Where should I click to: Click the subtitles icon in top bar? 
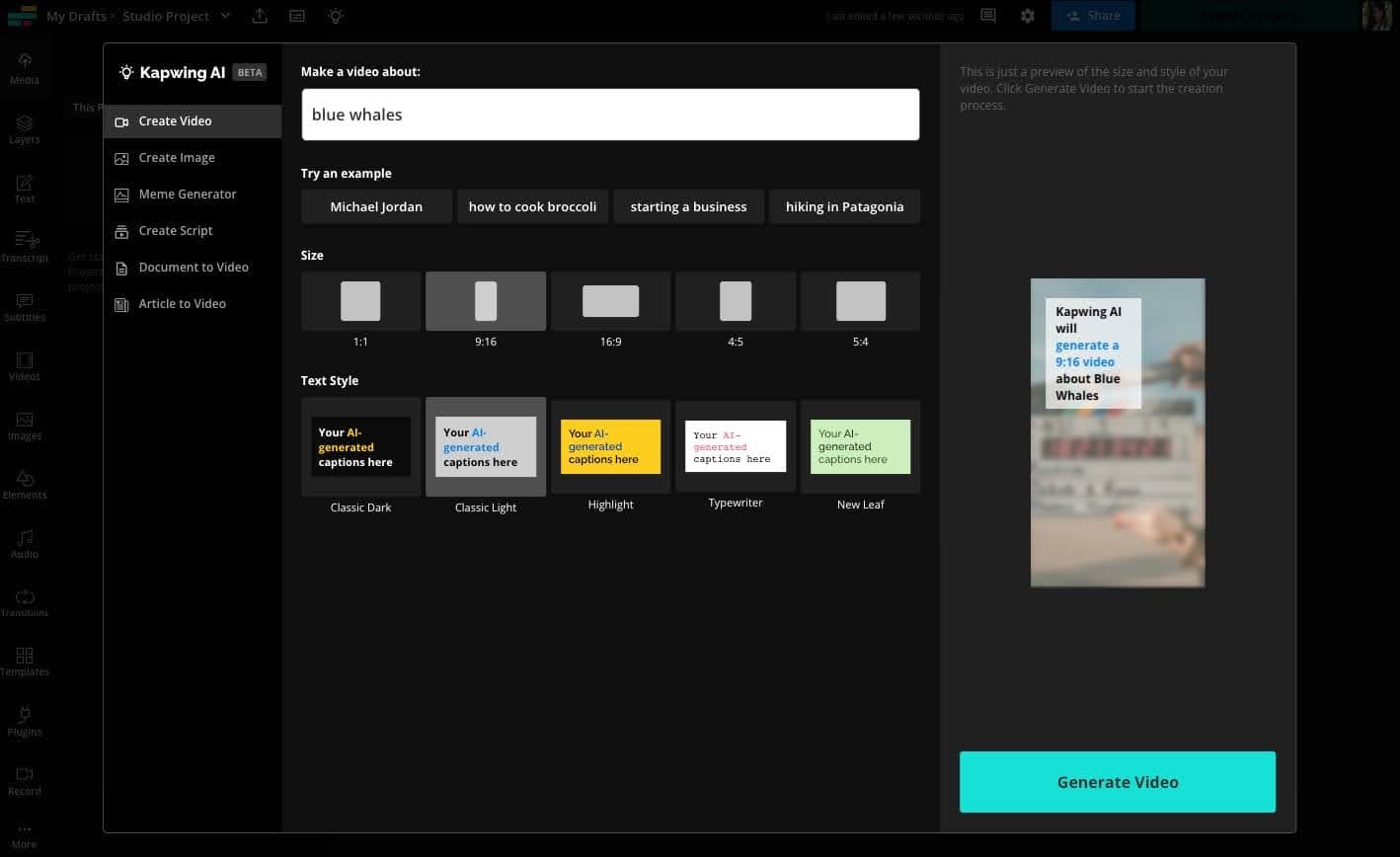[x=297, y=16]
